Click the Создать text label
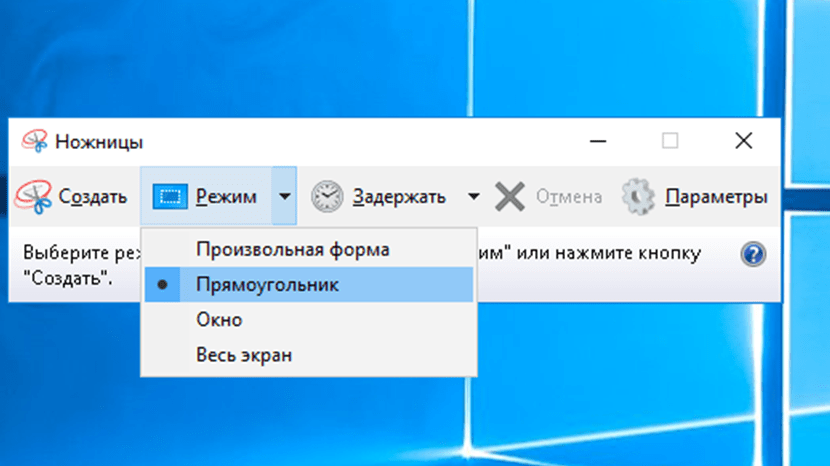This screenshot has height=466, width=830. pos(93,196)
